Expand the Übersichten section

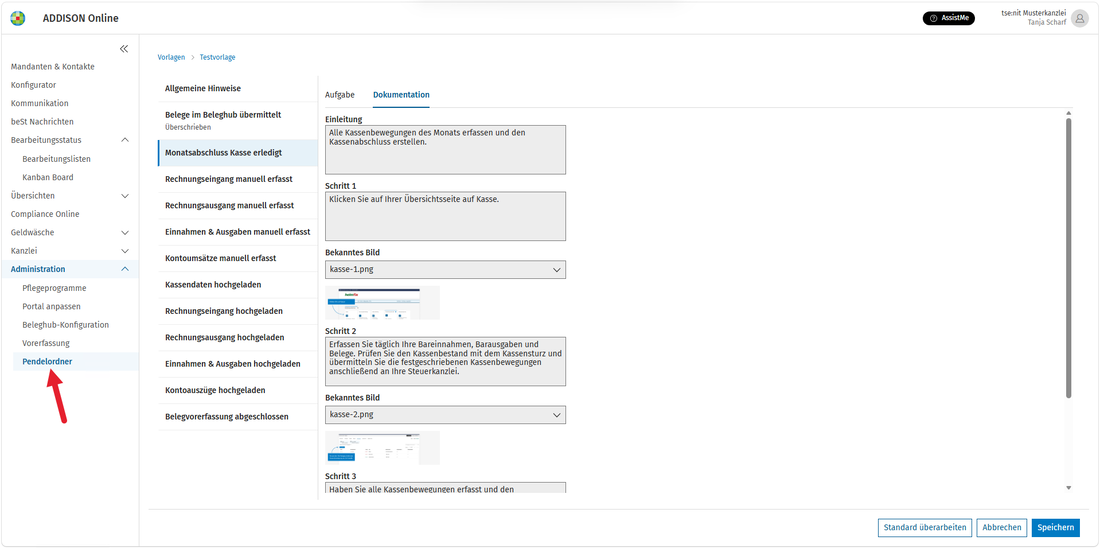coord(125,196)
